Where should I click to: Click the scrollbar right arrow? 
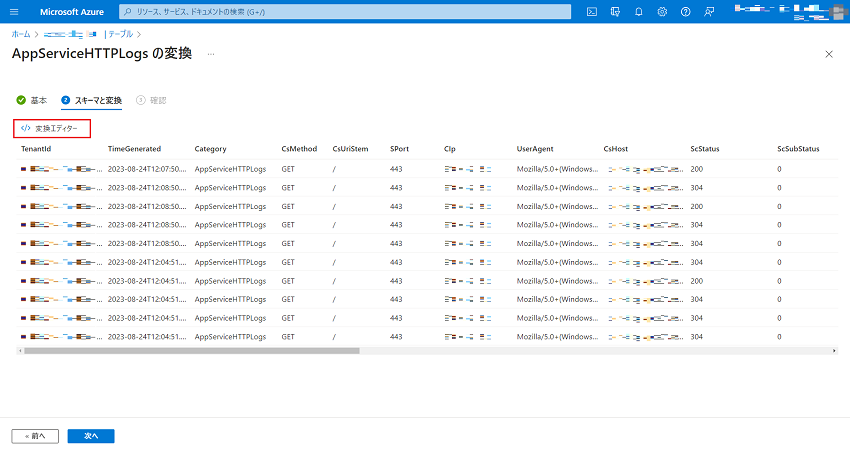tap(834, 351)
